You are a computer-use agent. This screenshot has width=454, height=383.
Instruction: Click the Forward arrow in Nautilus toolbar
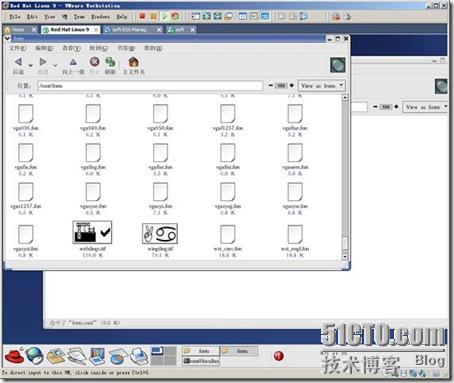(43, 62)
